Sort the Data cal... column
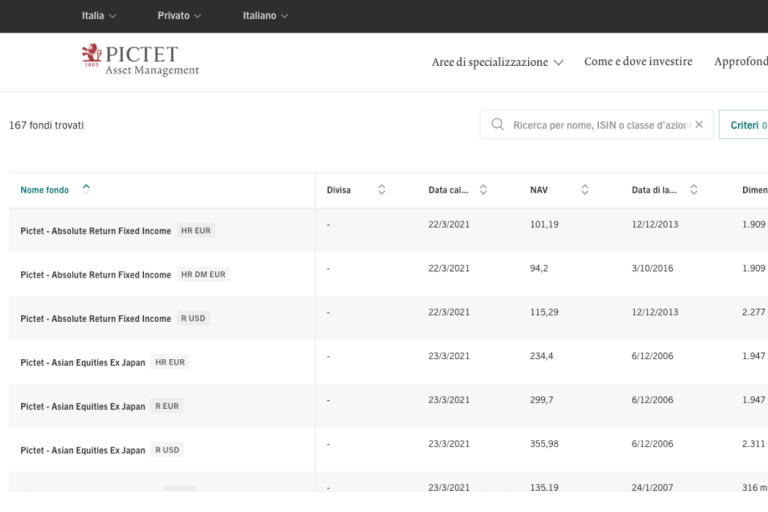Image resolution: width=768 pixels, height=512 pixels. tap(483, 190)
